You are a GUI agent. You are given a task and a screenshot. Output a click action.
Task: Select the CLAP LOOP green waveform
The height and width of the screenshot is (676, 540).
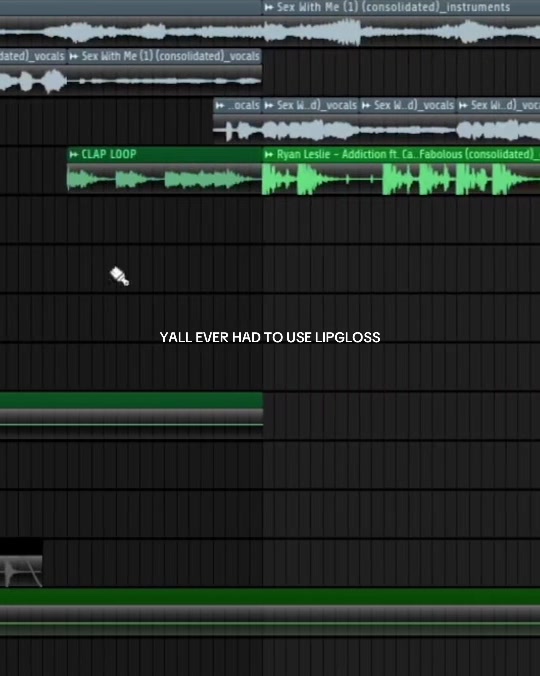[x=165, y=179]
